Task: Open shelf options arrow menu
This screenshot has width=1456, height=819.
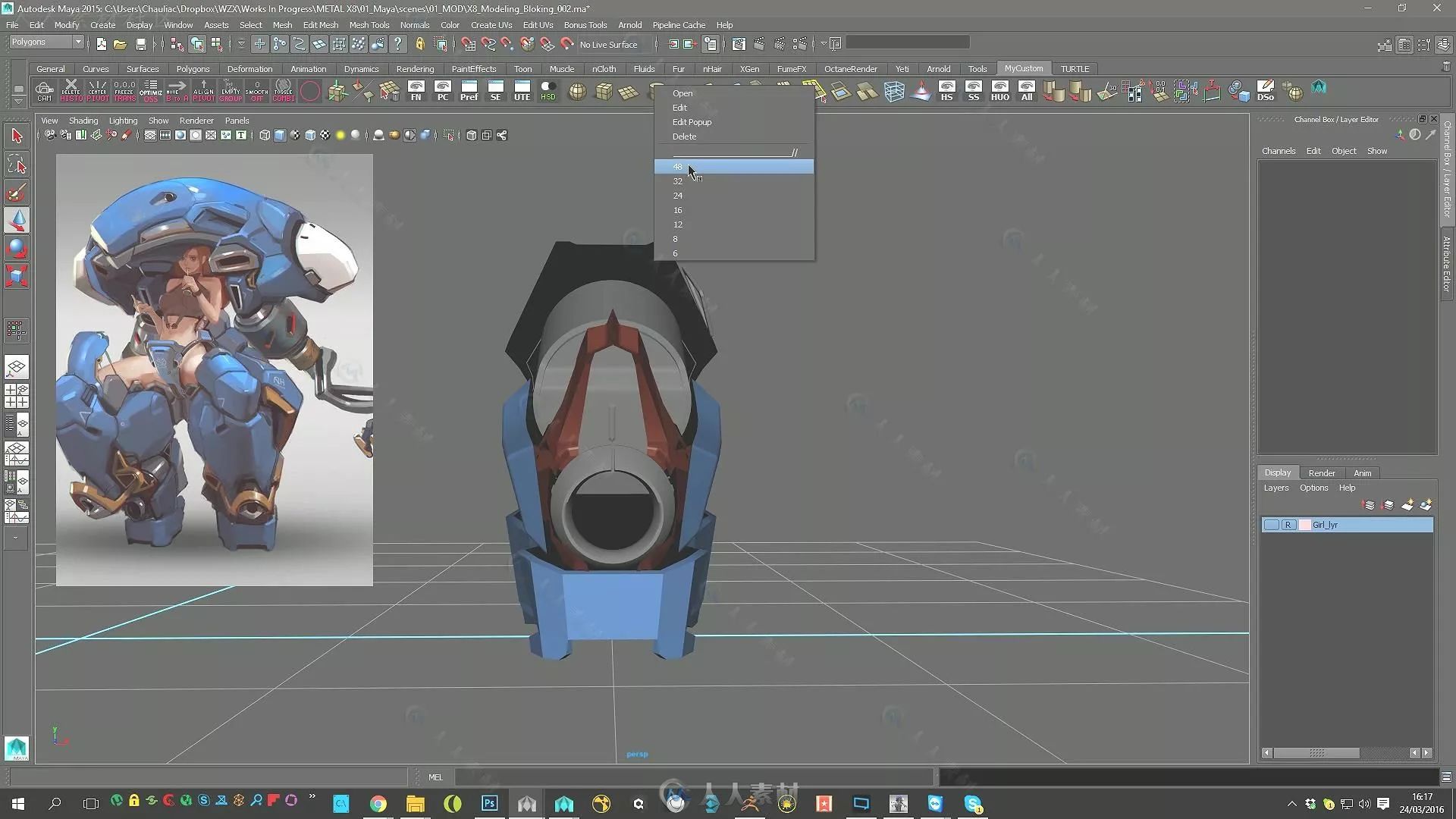Action: coord(18,100)
